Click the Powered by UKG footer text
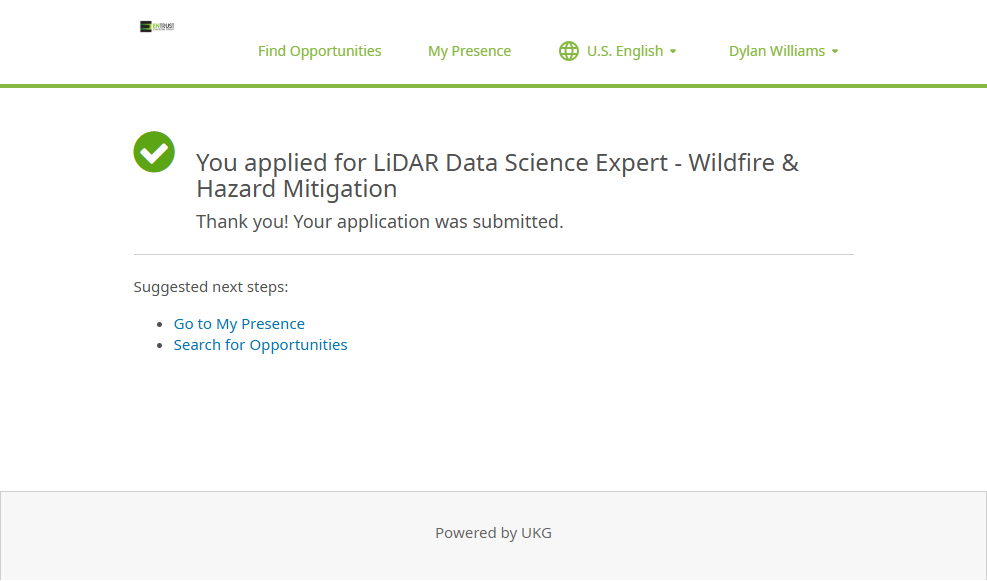Image resolution: width=987 pixels, height=581 pixels. [x=493, y=533]
